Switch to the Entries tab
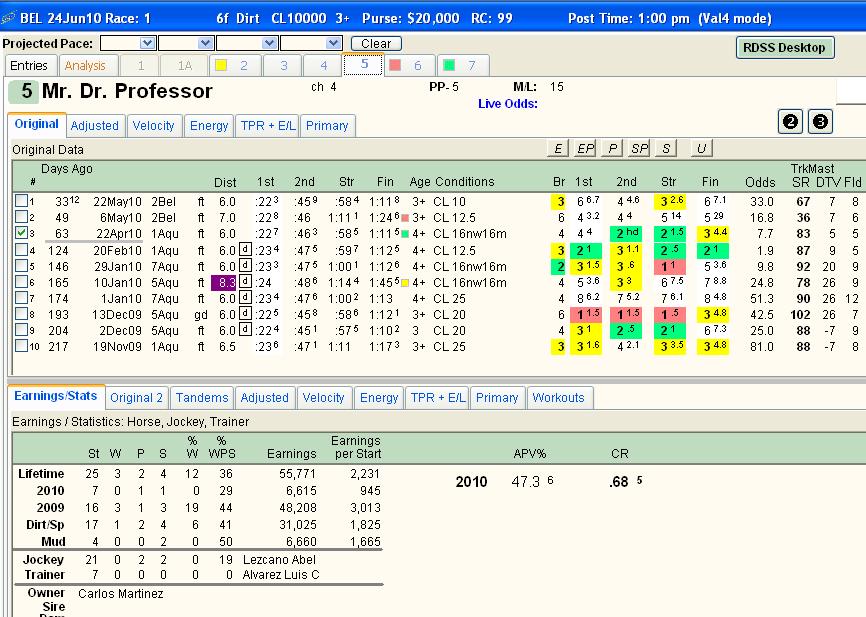The image size is (866, 617). [29, 65]
